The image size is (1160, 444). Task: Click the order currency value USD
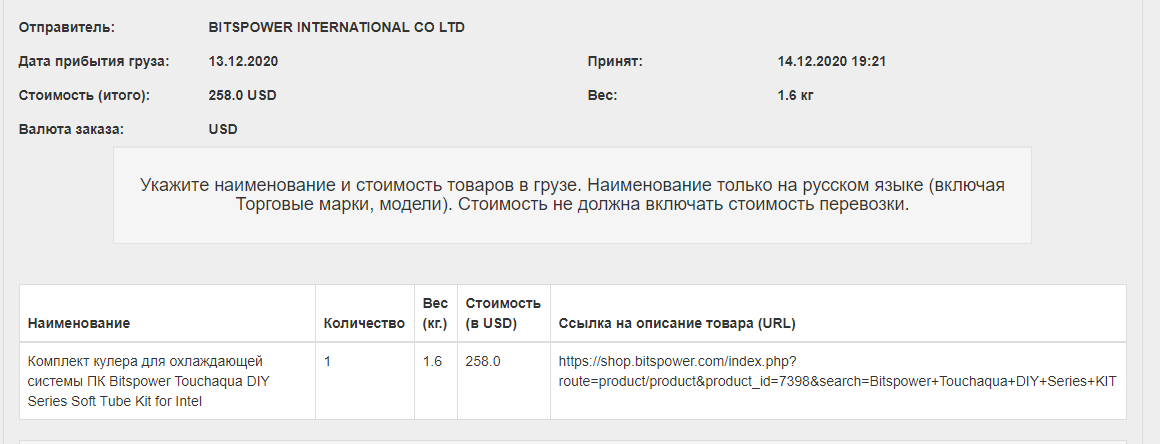(x=223, y=129)
